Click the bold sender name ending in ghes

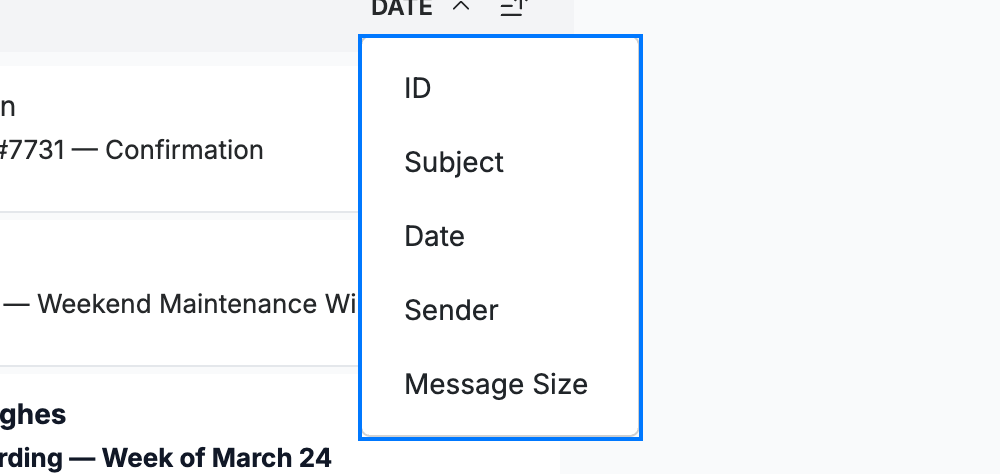33,415
